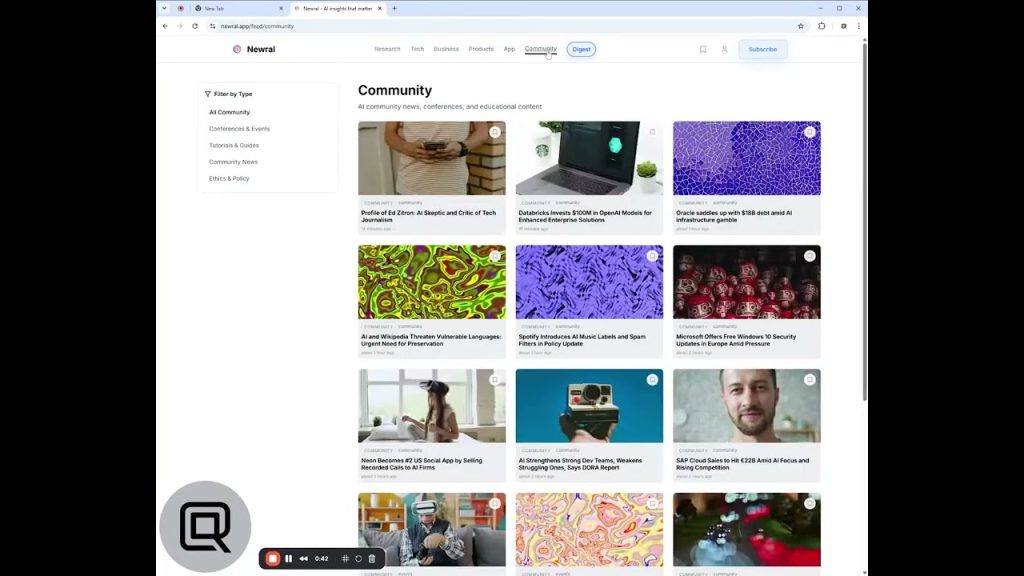This screenshot has height=576, width=1024.
Task: Delete the recording with trash icon
Action: [372, 559]
